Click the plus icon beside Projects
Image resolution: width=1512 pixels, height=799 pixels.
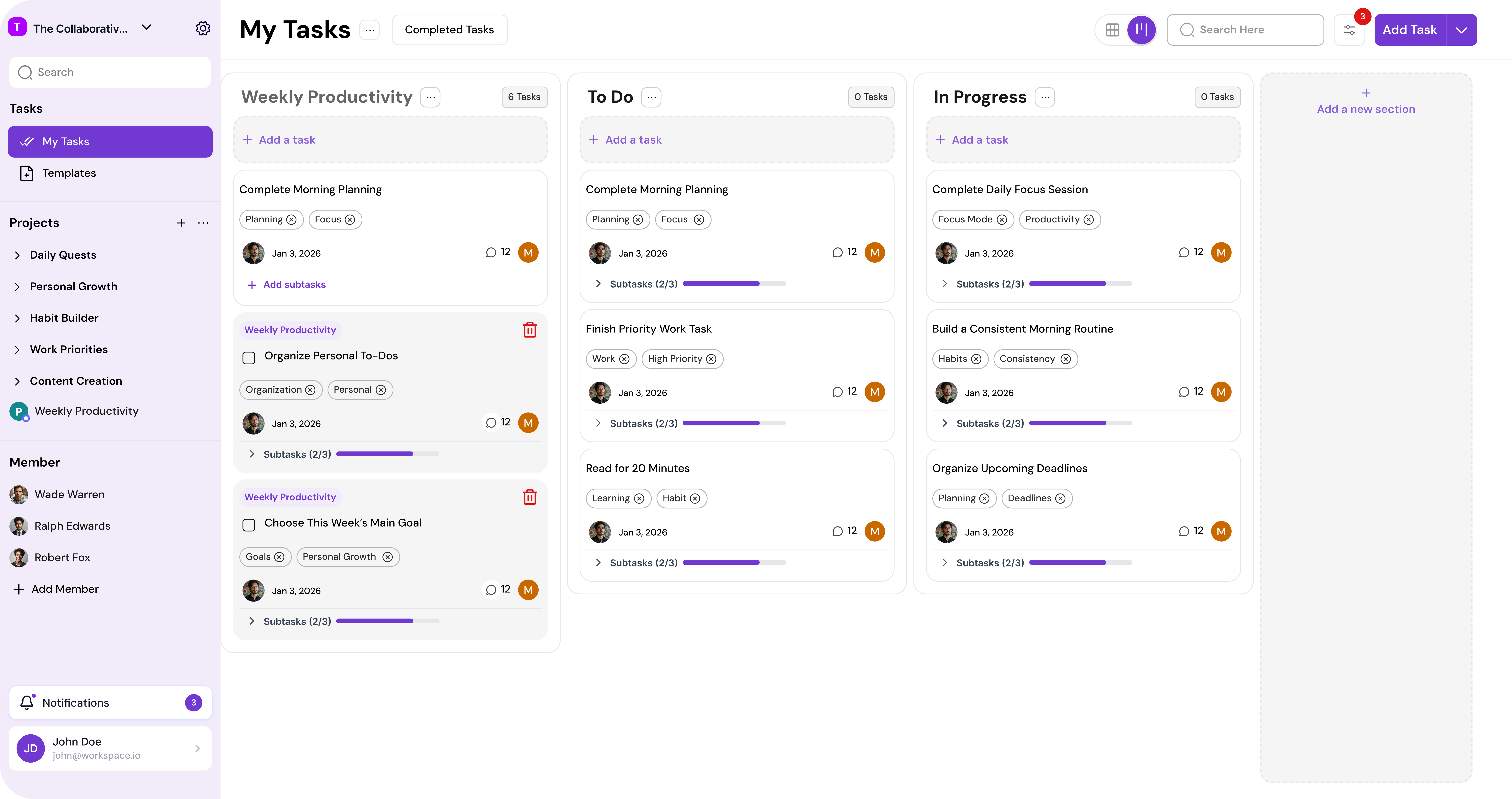pyautogui.click(x=181, y=223)
